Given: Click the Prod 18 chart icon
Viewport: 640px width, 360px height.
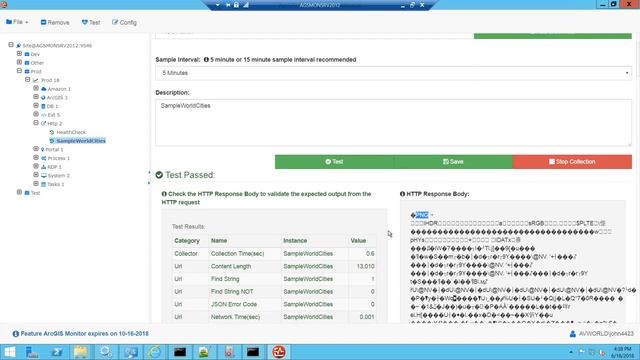Looking at the screenshot, I should 36,80.
